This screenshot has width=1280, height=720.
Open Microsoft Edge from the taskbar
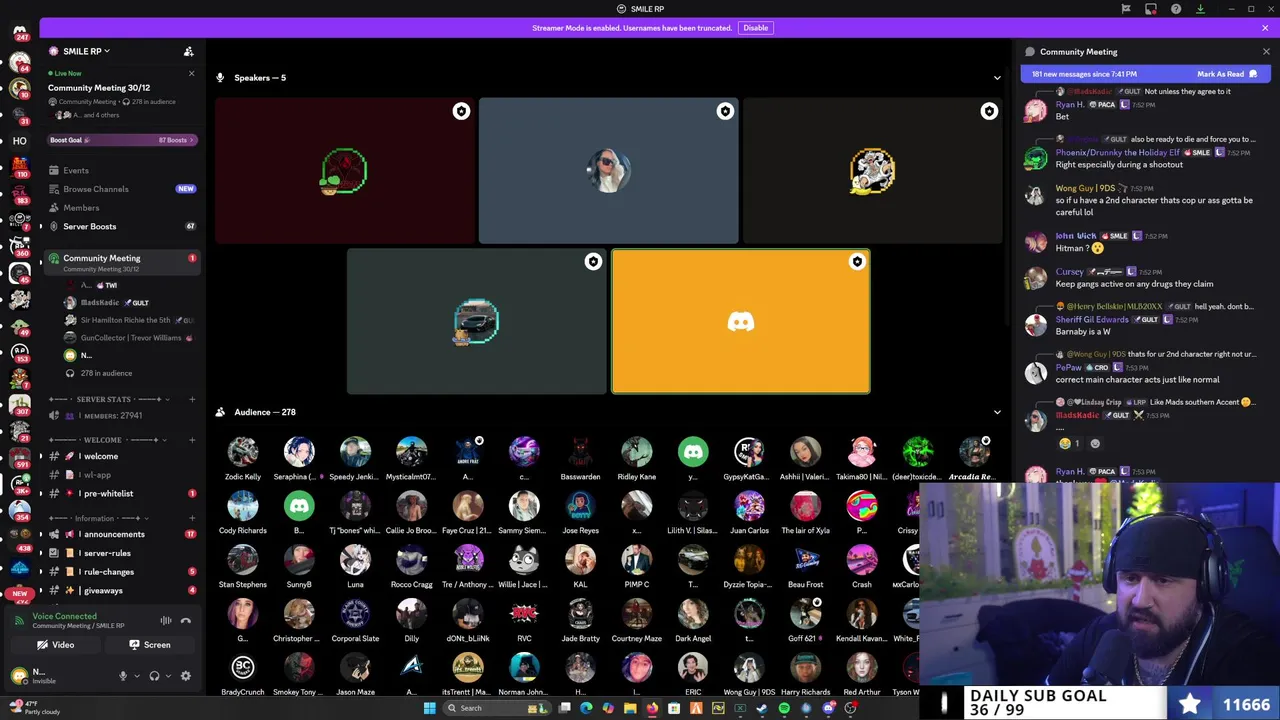click(586, 708)
